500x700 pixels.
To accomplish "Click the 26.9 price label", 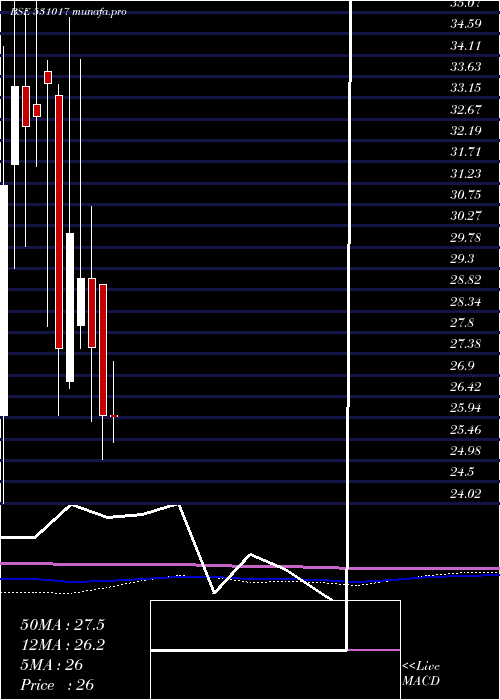I will click(462, 365).
